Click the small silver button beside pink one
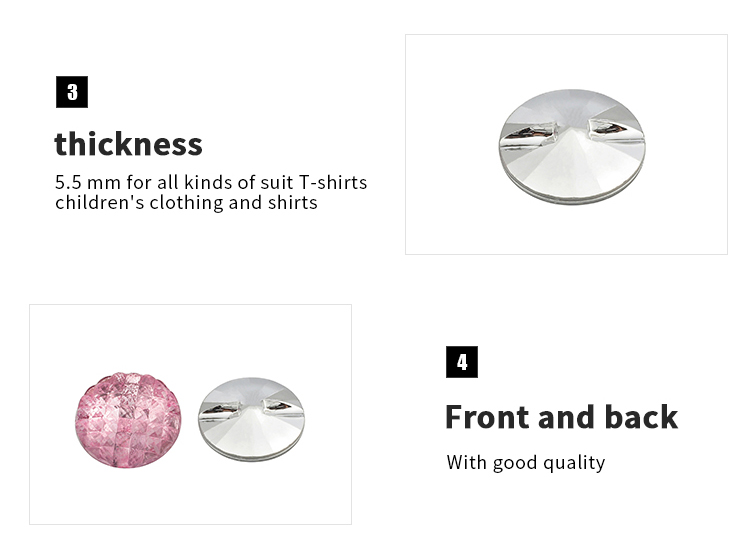750x547 pixels. click(x=250, y=417)
